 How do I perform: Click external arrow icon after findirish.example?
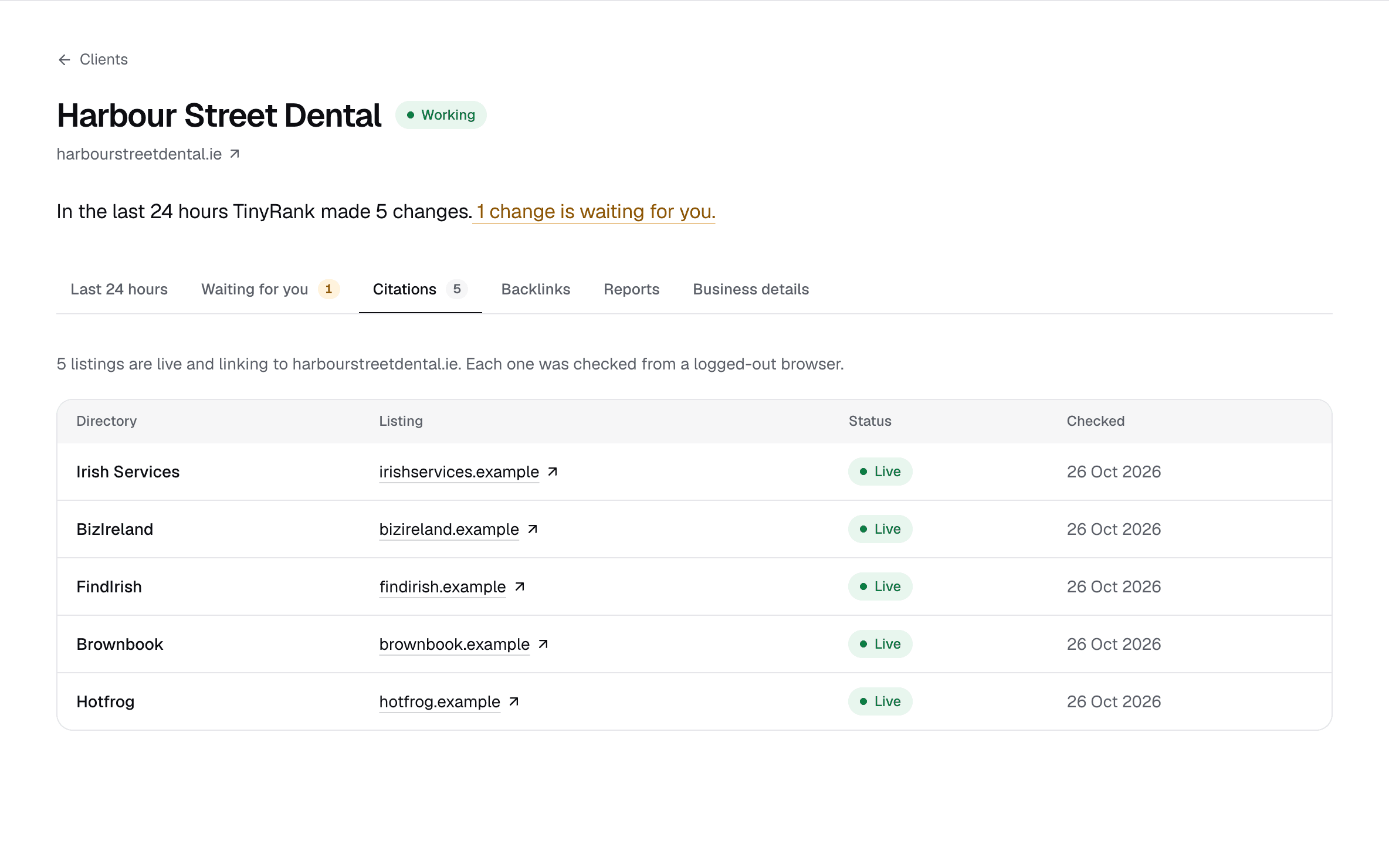pos(520,586)
